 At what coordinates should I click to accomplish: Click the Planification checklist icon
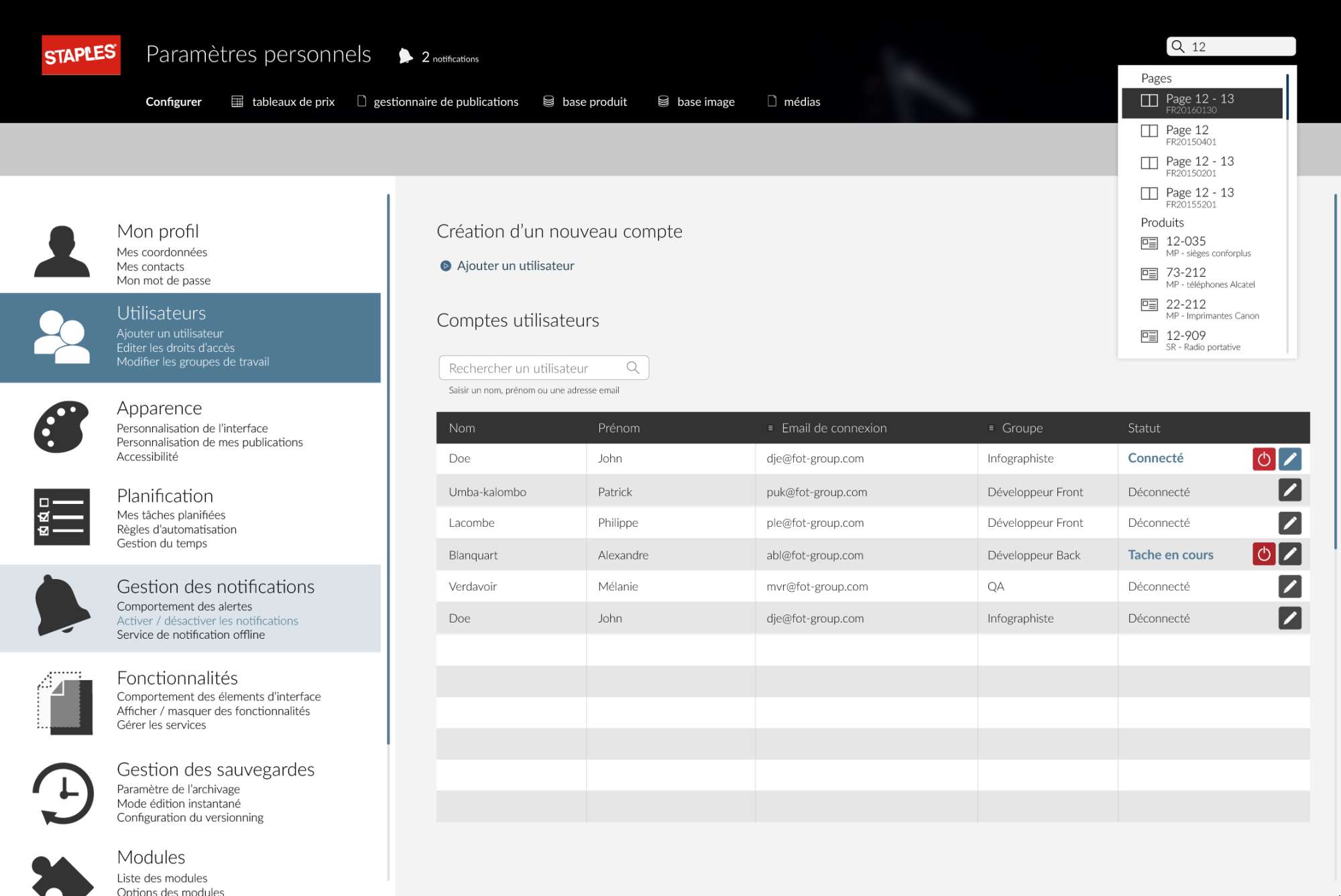tap(62, 517)
